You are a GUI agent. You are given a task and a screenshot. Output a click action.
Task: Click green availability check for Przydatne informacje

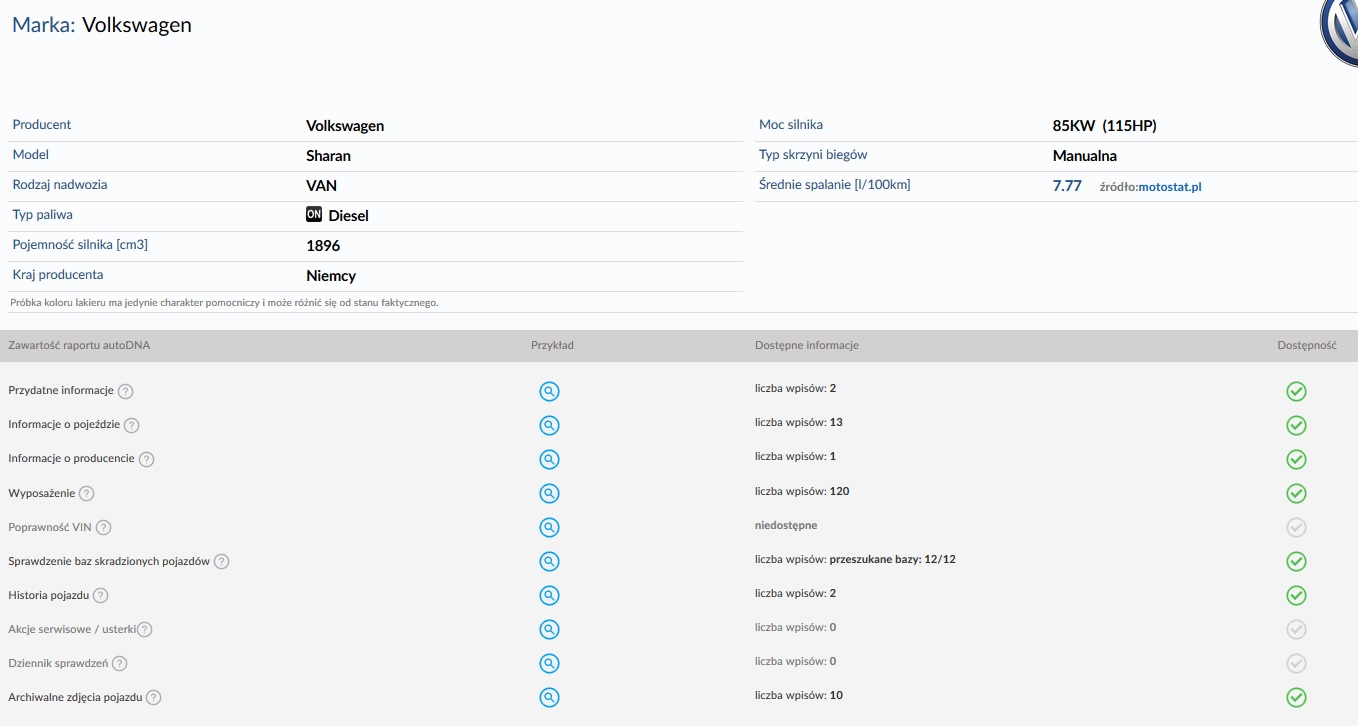[1296, 391]
